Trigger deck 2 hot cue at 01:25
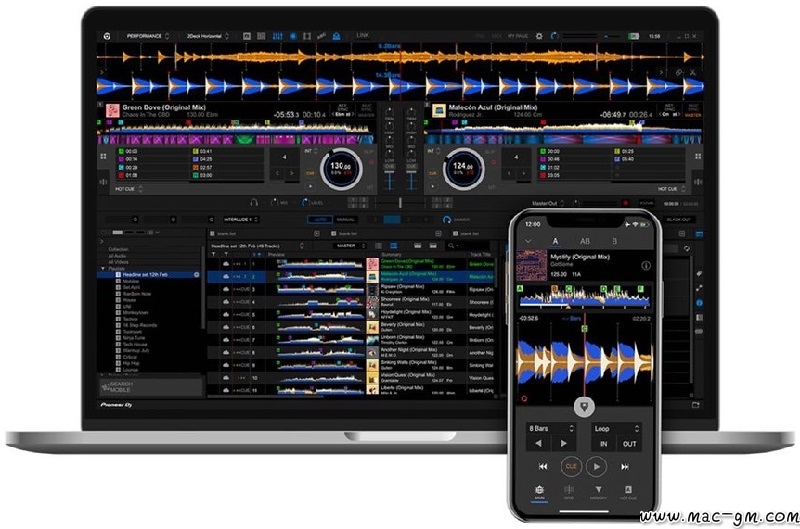800x529 pixels. [648, 152]
